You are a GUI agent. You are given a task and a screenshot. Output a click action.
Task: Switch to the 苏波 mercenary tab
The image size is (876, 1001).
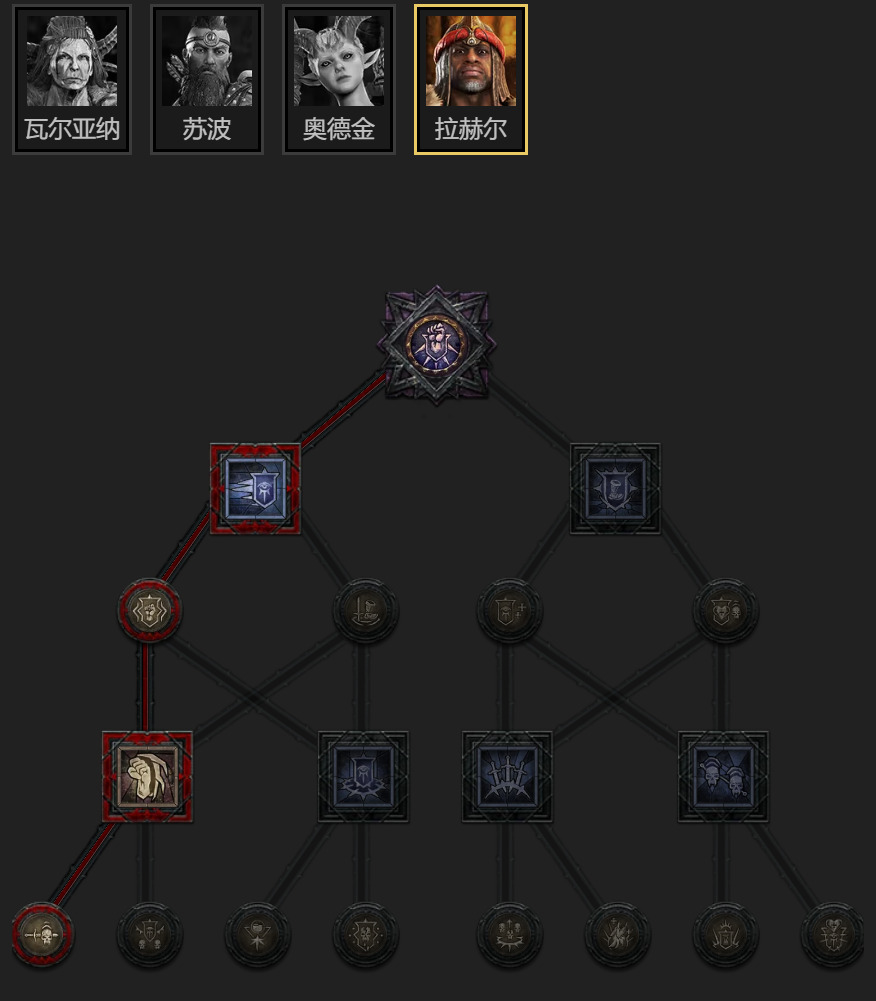pos(206,79)
